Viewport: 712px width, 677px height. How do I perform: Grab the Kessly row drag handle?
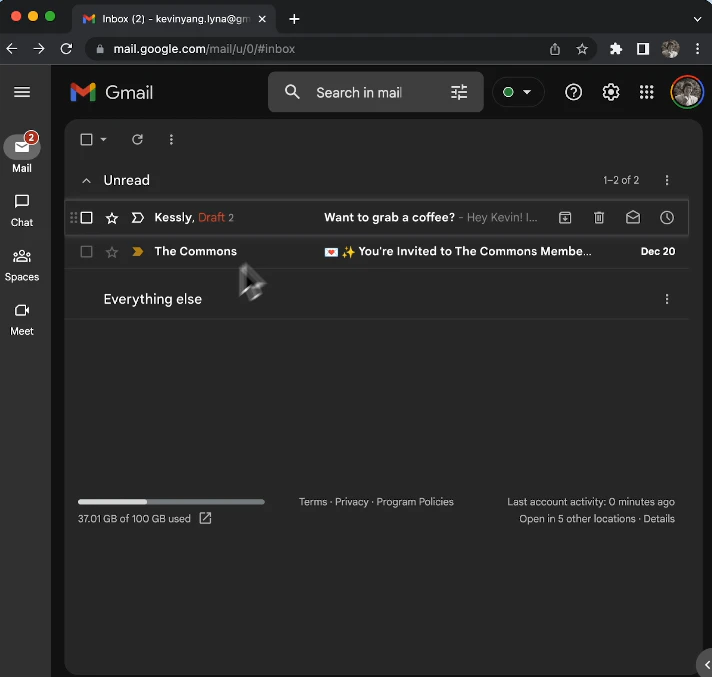coord(73,217)
